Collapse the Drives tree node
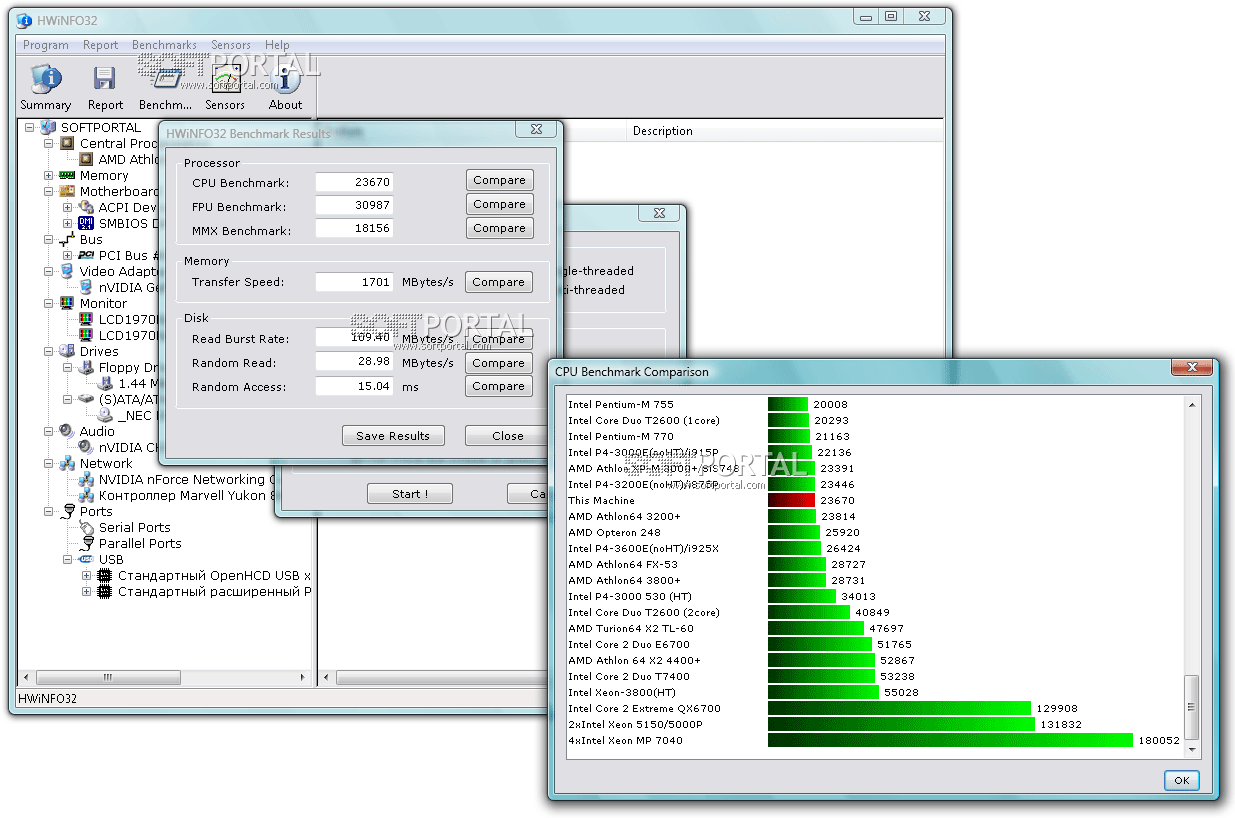 [x=48, y=351]
